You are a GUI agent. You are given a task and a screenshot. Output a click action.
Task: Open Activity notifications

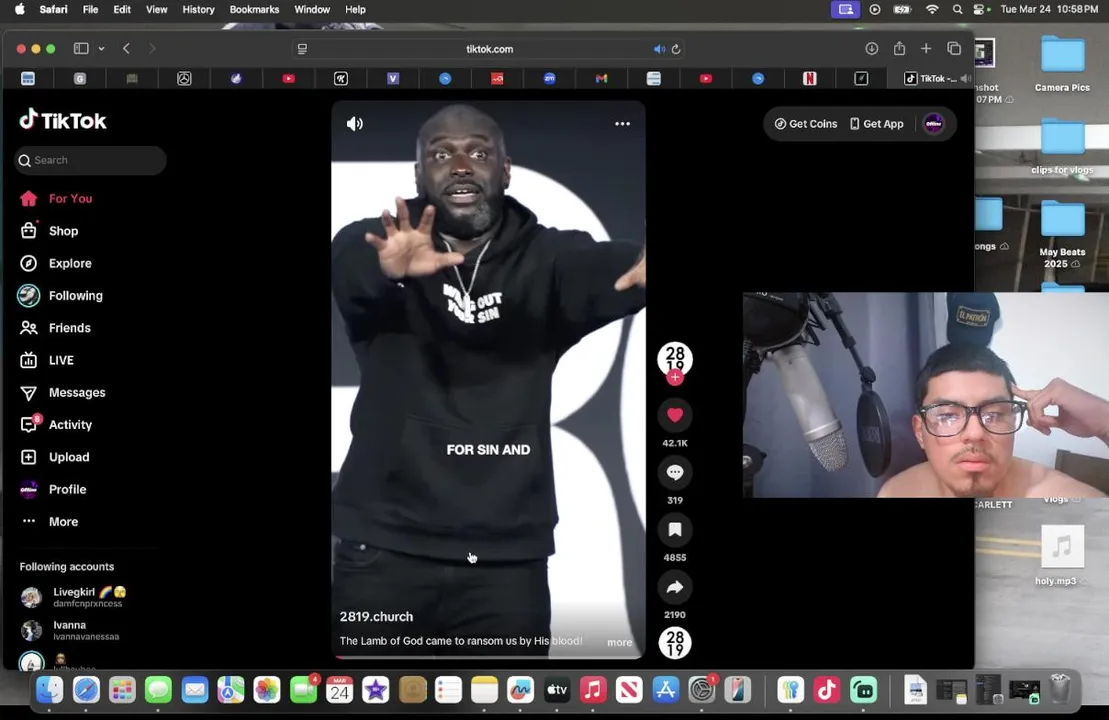(x=56, y=424)
